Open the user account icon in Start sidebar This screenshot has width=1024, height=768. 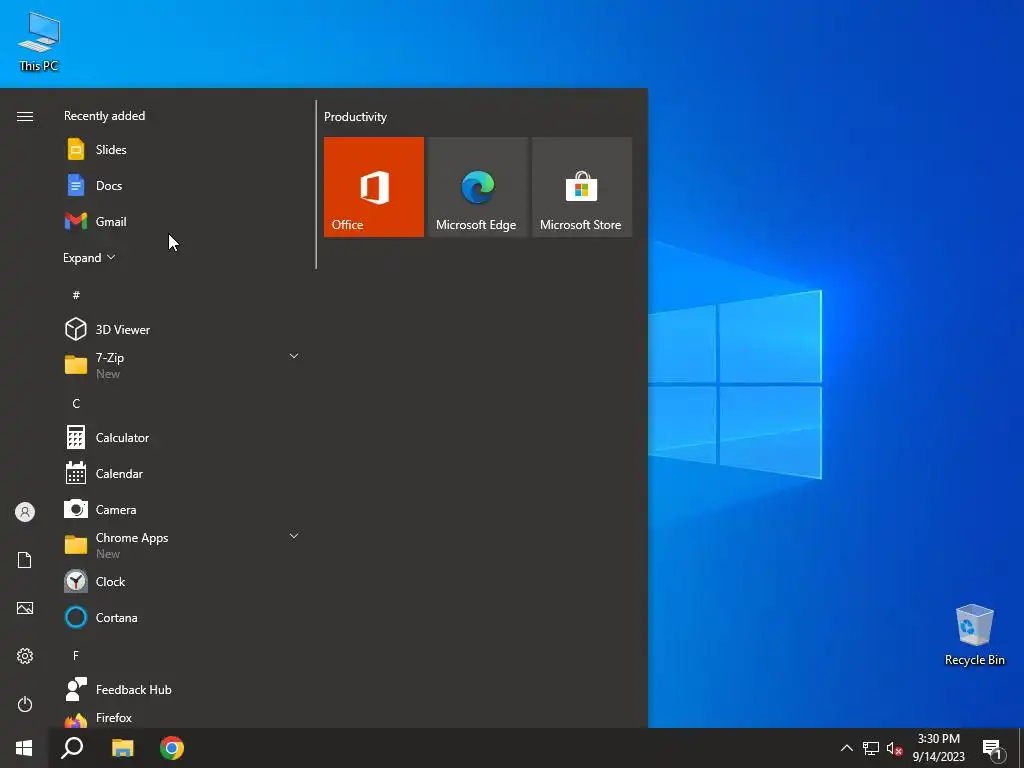tap(25, 512)
